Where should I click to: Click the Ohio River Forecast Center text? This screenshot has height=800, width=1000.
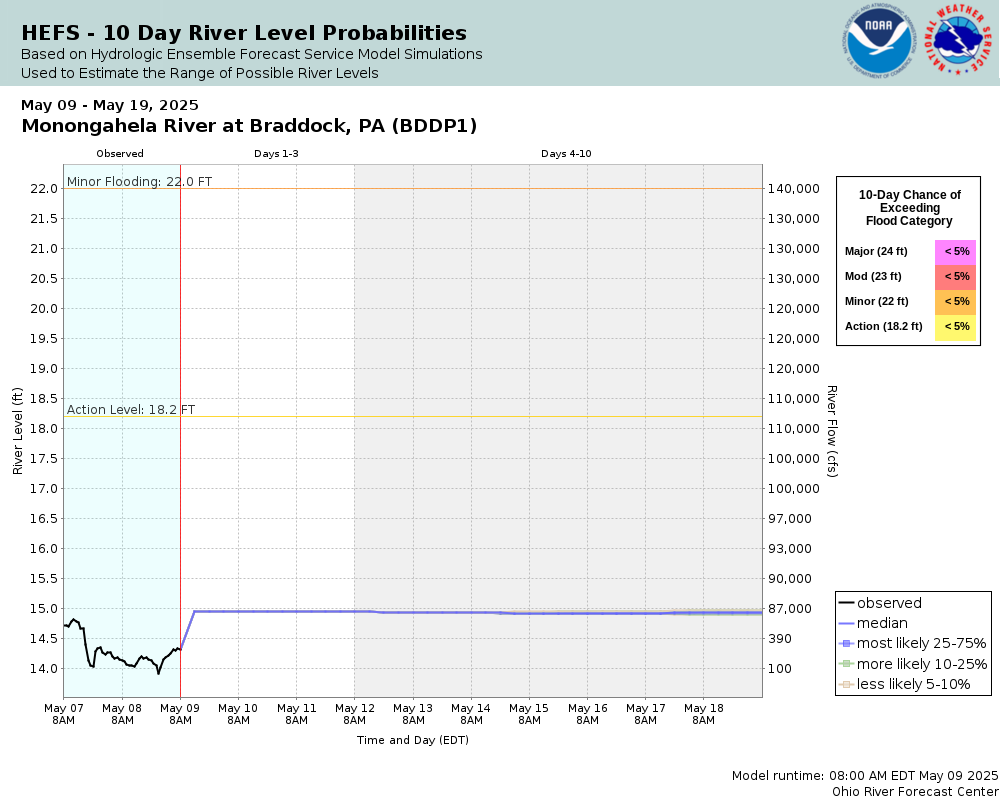point(915,792)
